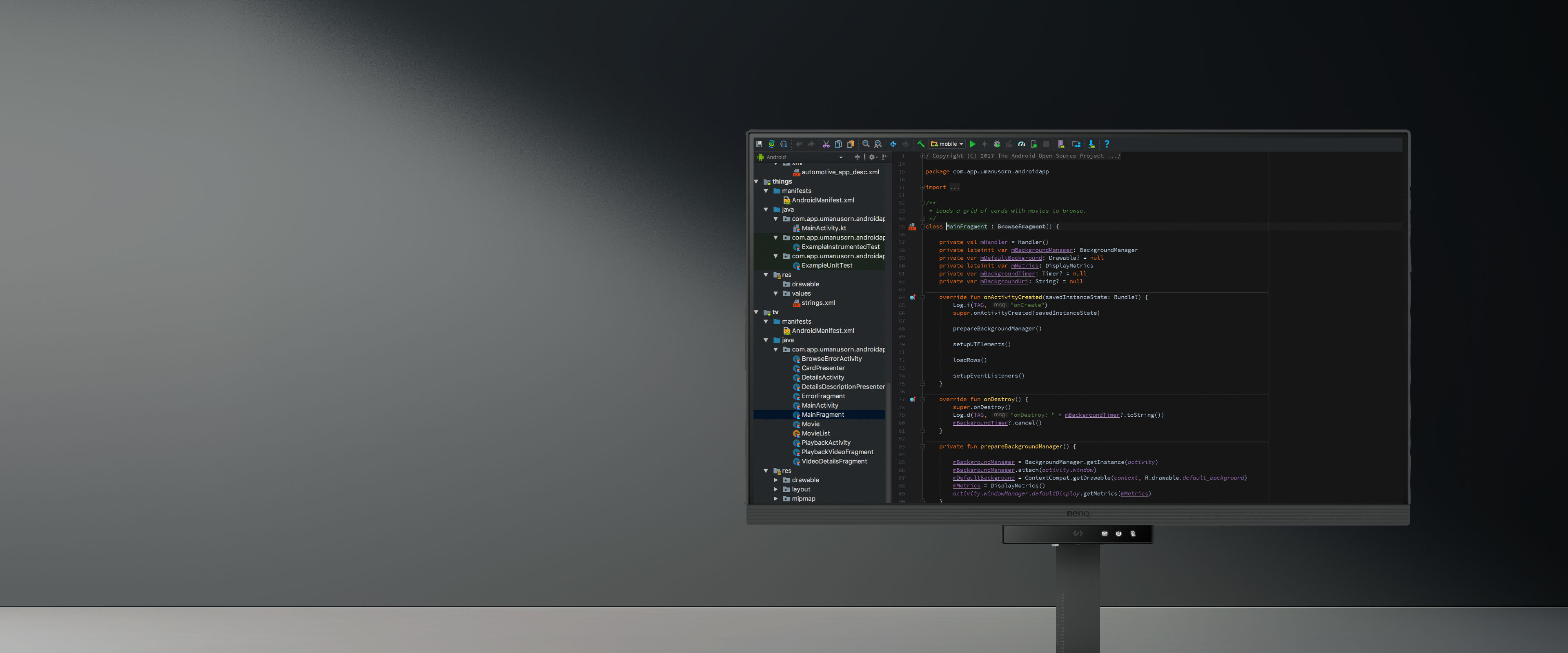This screenshot has height=653, width=1568.
Task: Open Project panel settings with the gear icon
Action: pyautogui.click(x=872, y=157)
